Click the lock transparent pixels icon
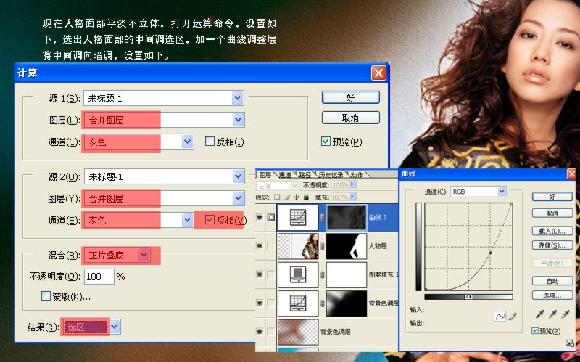Viewport: 580px width, 362px height. [277, 197]
